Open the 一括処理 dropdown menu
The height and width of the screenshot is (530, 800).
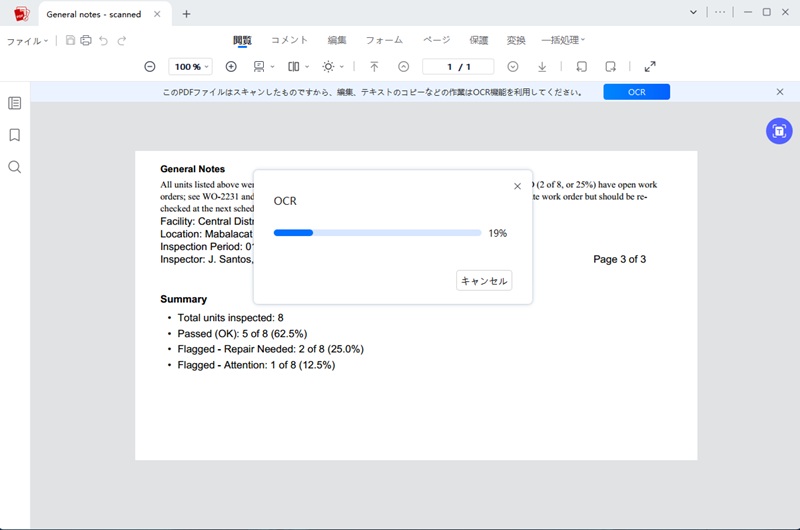[x=563, y=40]
